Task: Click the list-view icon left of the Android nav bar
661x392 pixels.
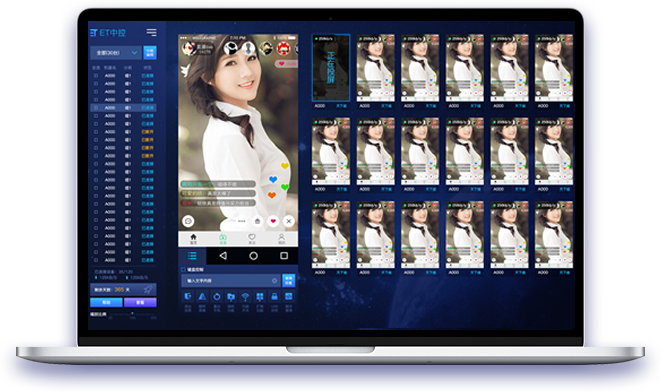Action: click(192, 256)
